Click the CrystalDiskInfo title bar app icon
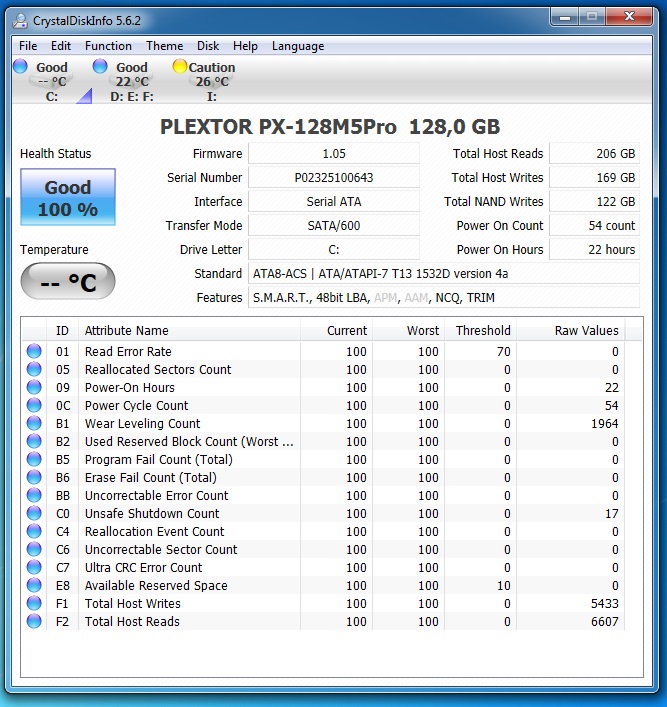Screen dimensions: 667x707 pos(20,17)
